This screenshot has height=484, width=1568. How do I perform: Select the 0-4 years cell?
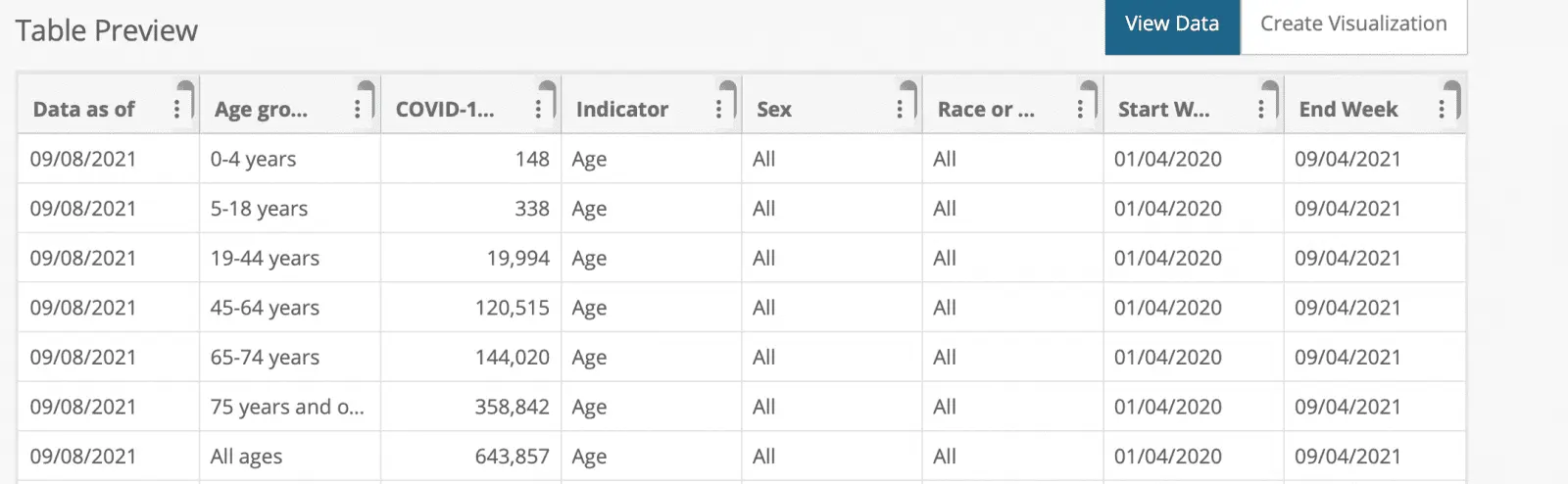pos(289,159)
